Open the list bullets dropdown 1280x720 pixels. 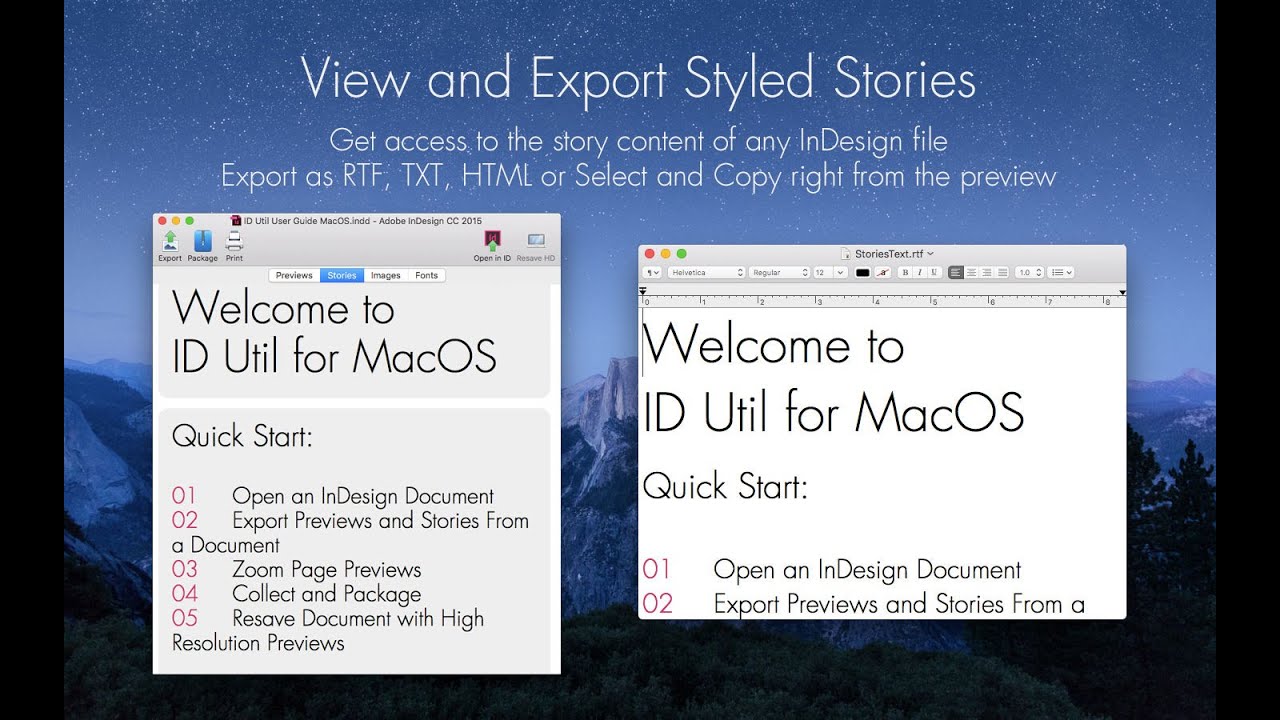pyautogui.click(x=1061, y=272)
